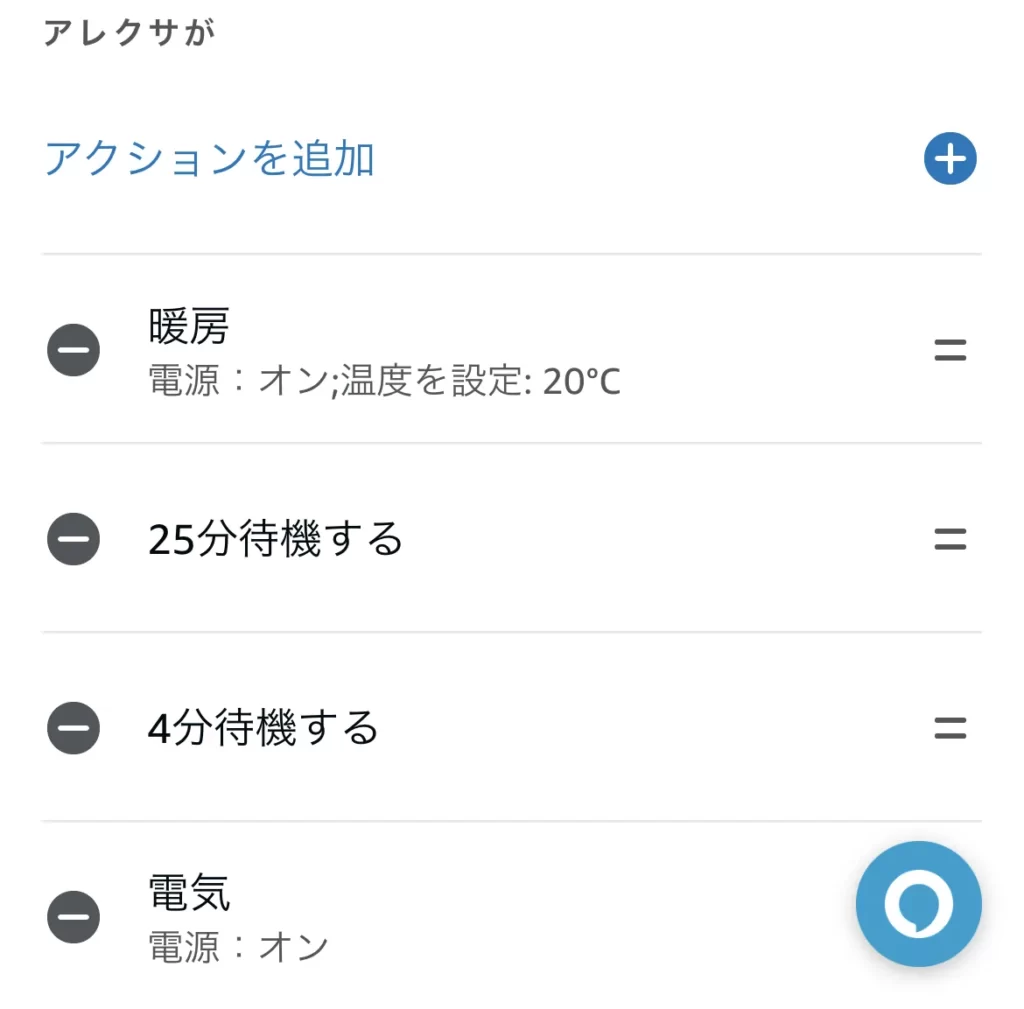
Task: Tap the 追加 word in the add-action label
Action: [x=333, y=159]
